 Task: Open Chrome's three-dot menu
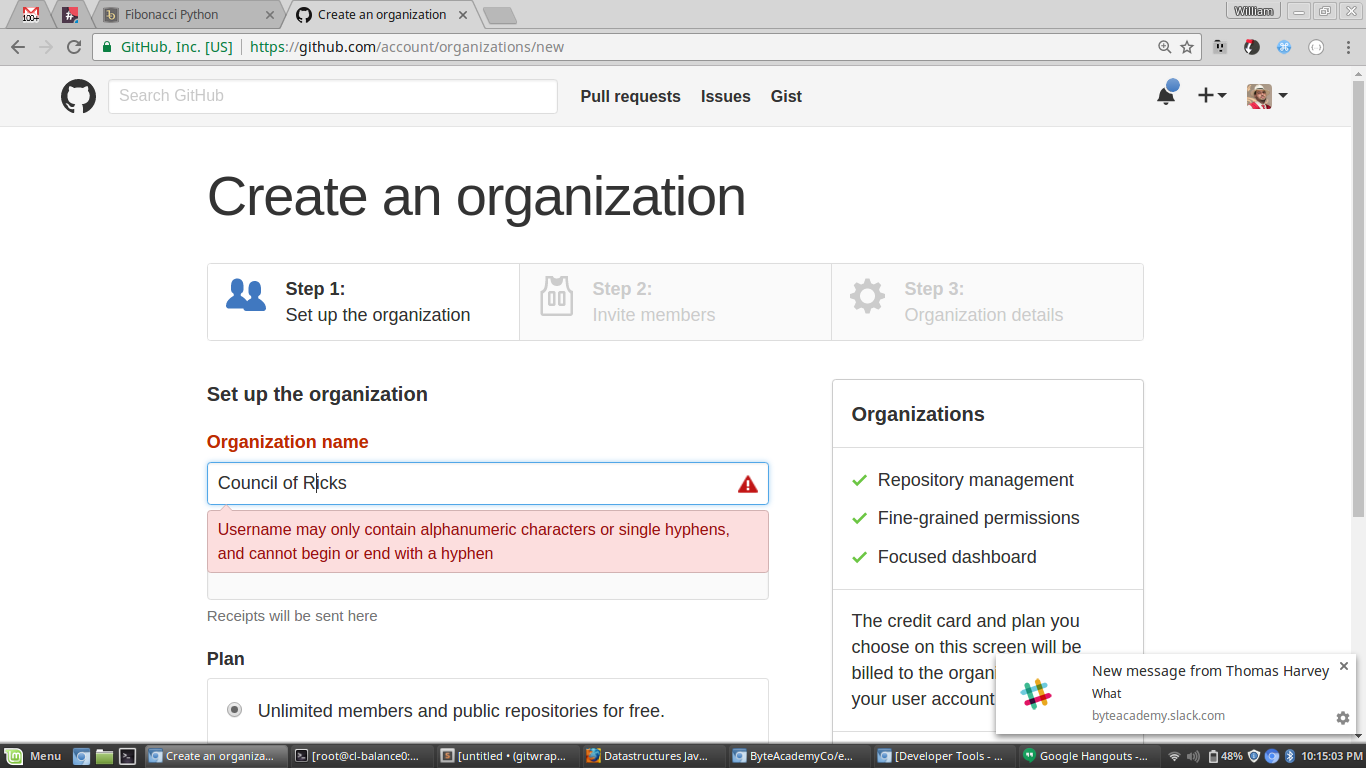pos(1347,47)
